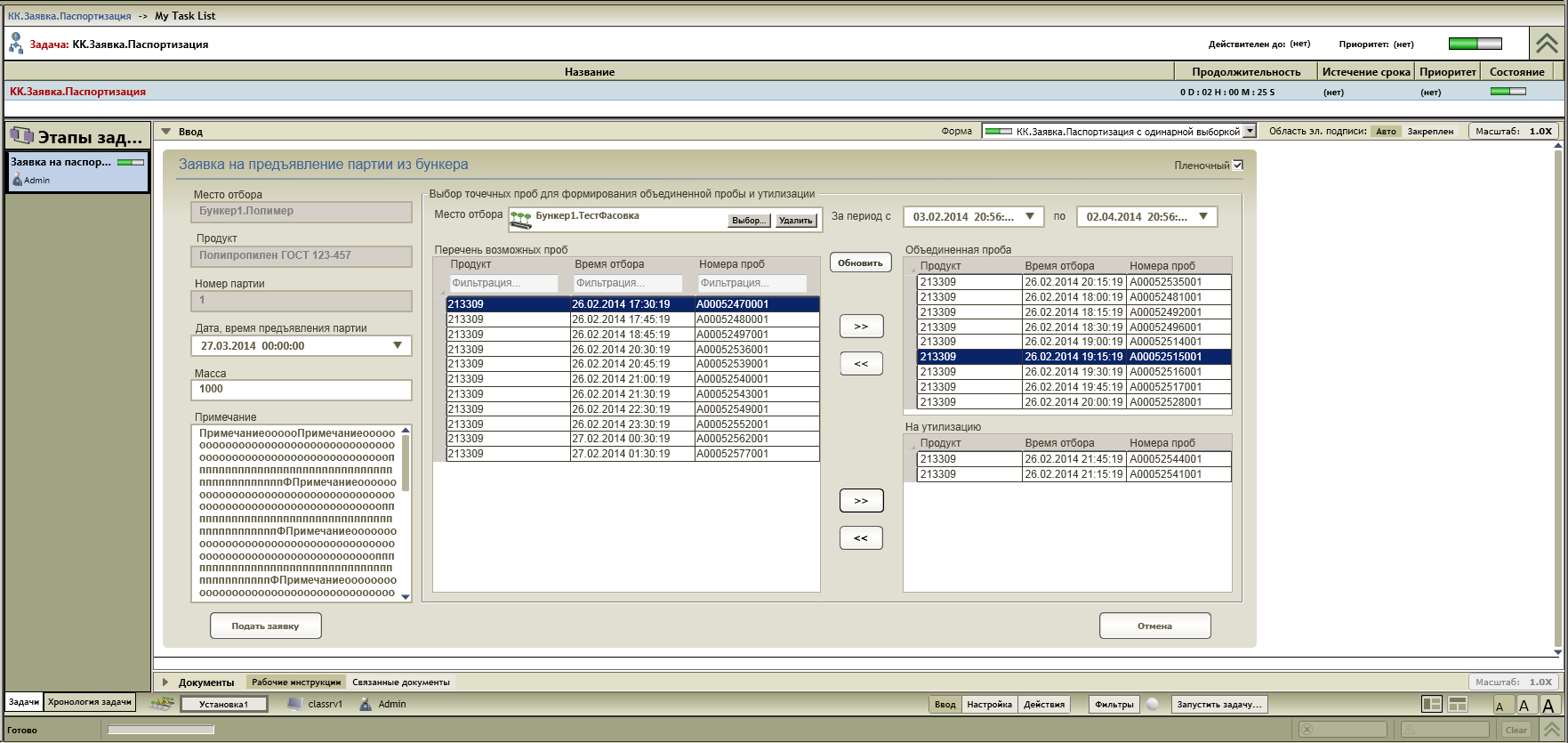This screenshot has height=743, width=1568.
Task: Click the Установка1 button
Action: coord(224,704)
